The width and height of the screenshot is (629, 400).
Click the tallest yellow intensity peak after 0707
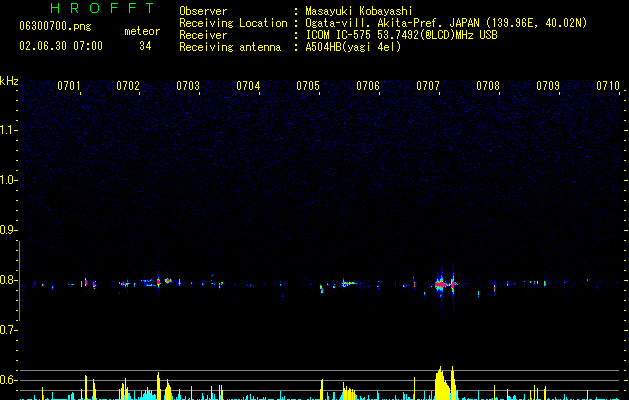(440, 383)
